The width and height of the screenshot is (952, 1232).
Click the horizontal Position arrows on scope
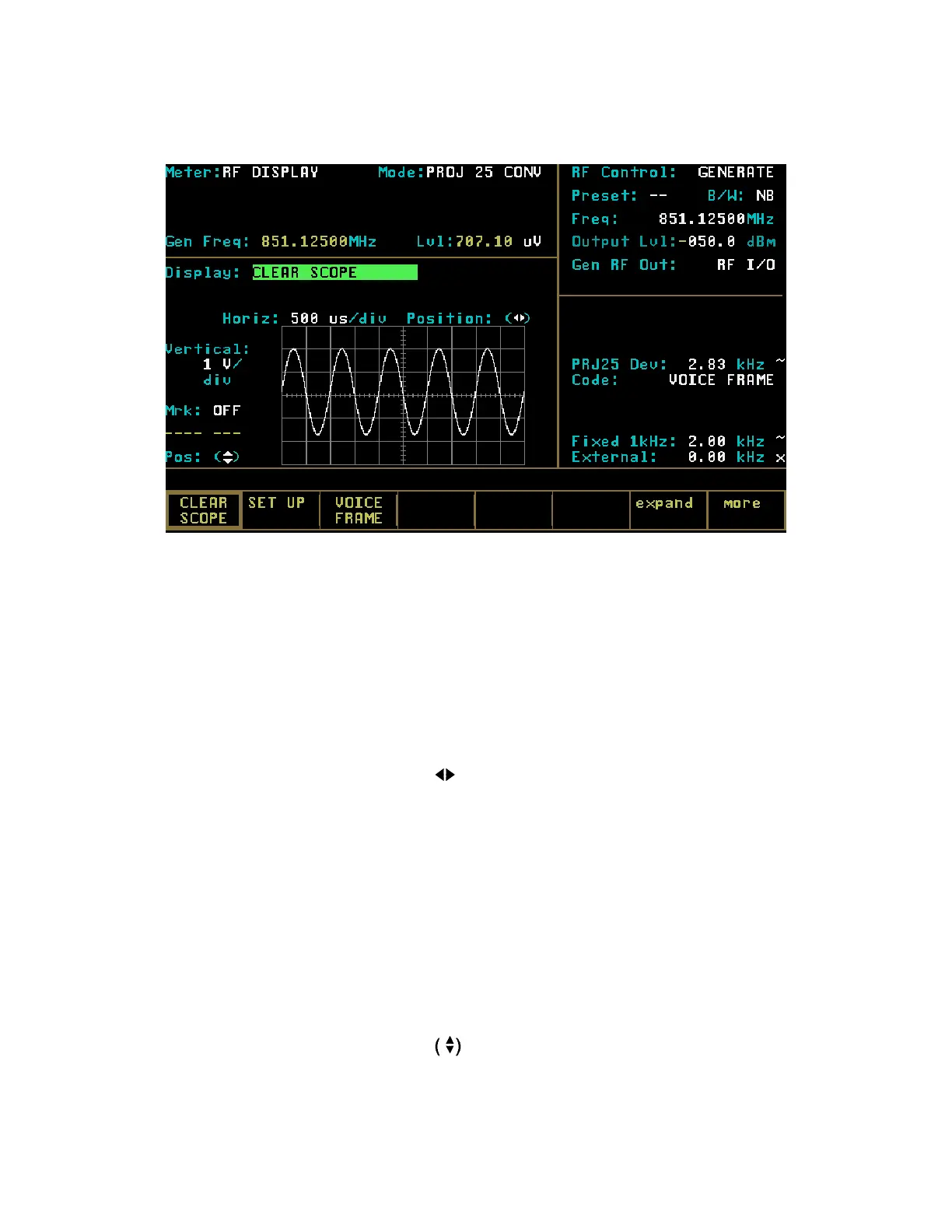click(x=518, y=318)
